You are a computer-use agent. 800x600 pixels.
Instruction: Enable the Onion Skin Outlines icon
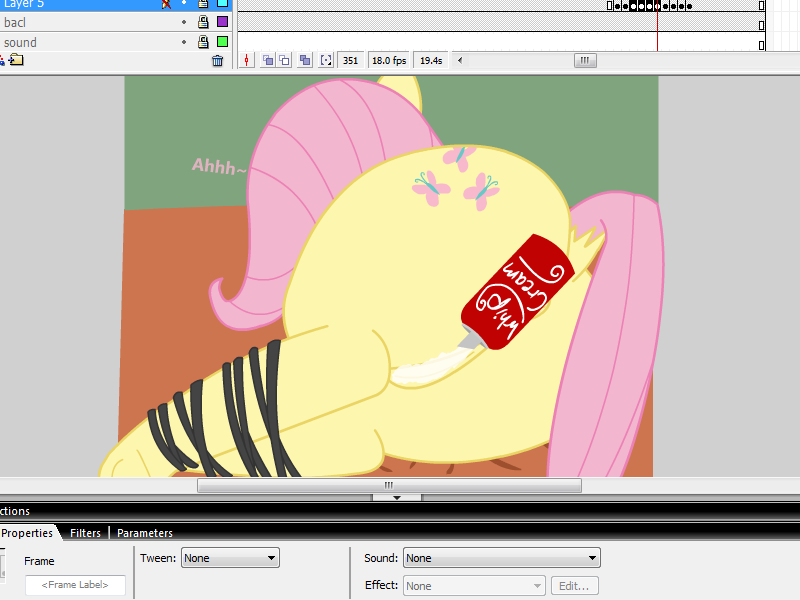point(284,60)
